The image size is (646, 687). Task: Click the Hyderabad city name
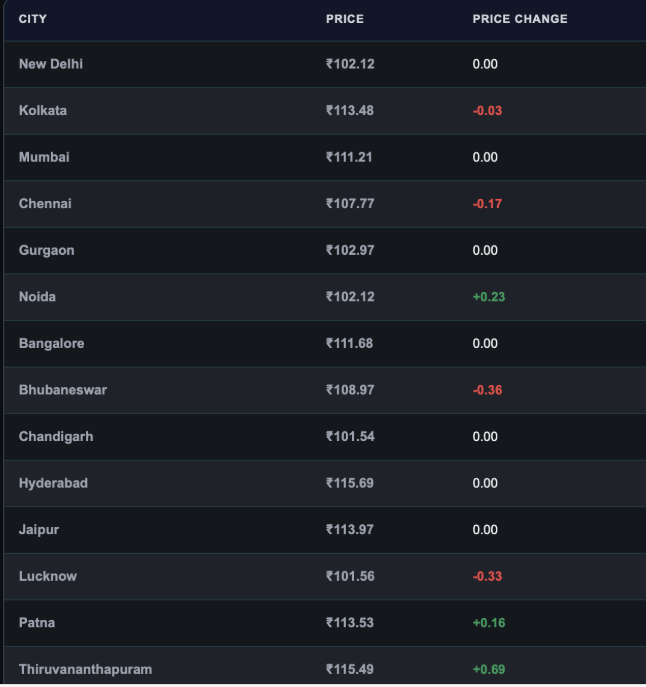[x=53, y=483]
